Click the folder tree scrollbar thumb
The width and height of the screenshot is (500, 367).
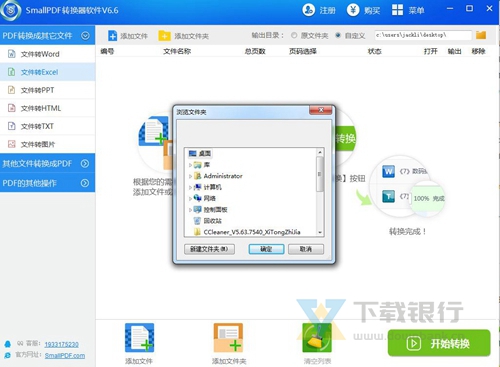coord(320,174)
